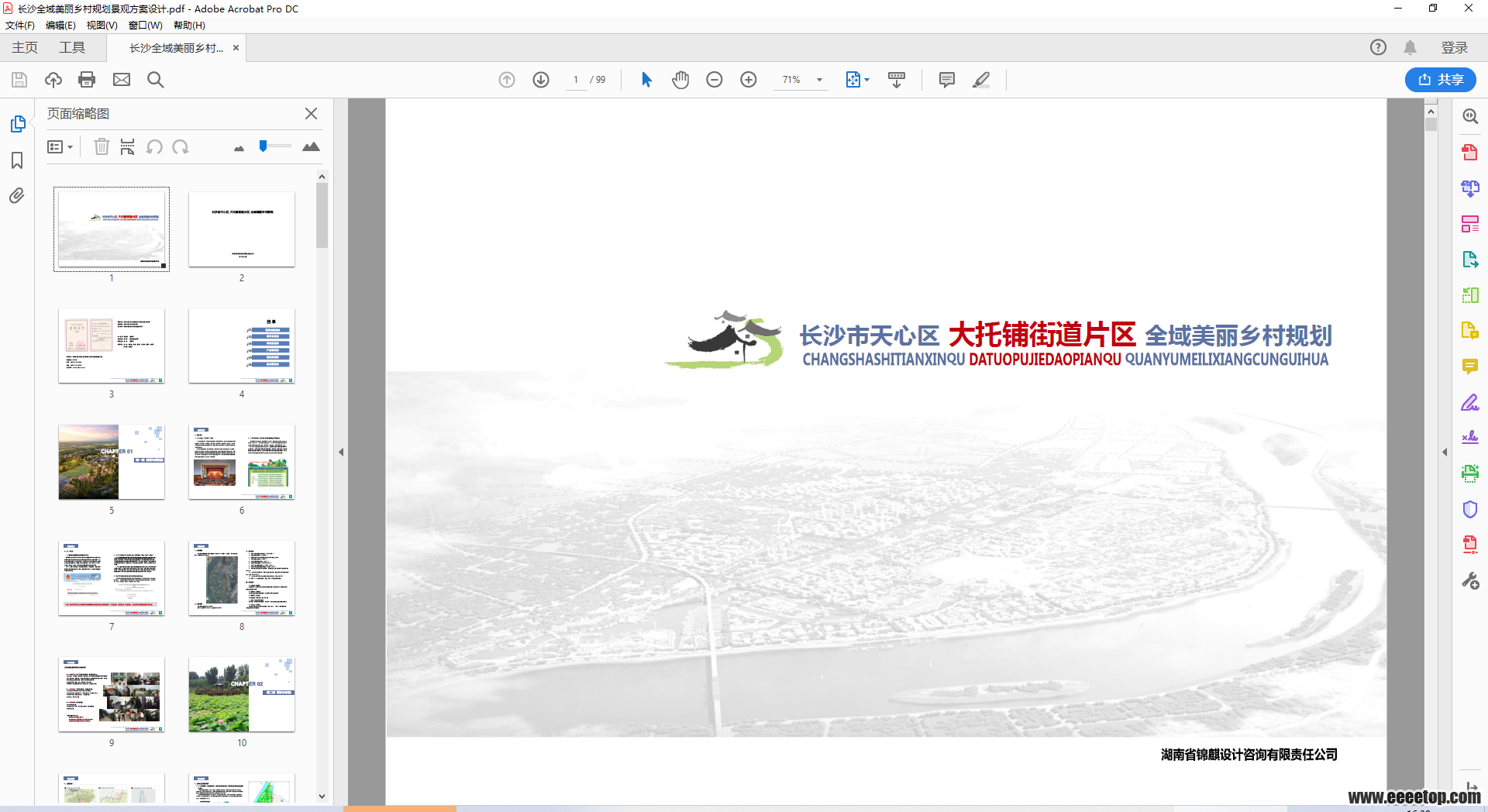Click the read mode keyboard icon
1488x812 pixels.
pyautogui.click(x=897, y=80)
